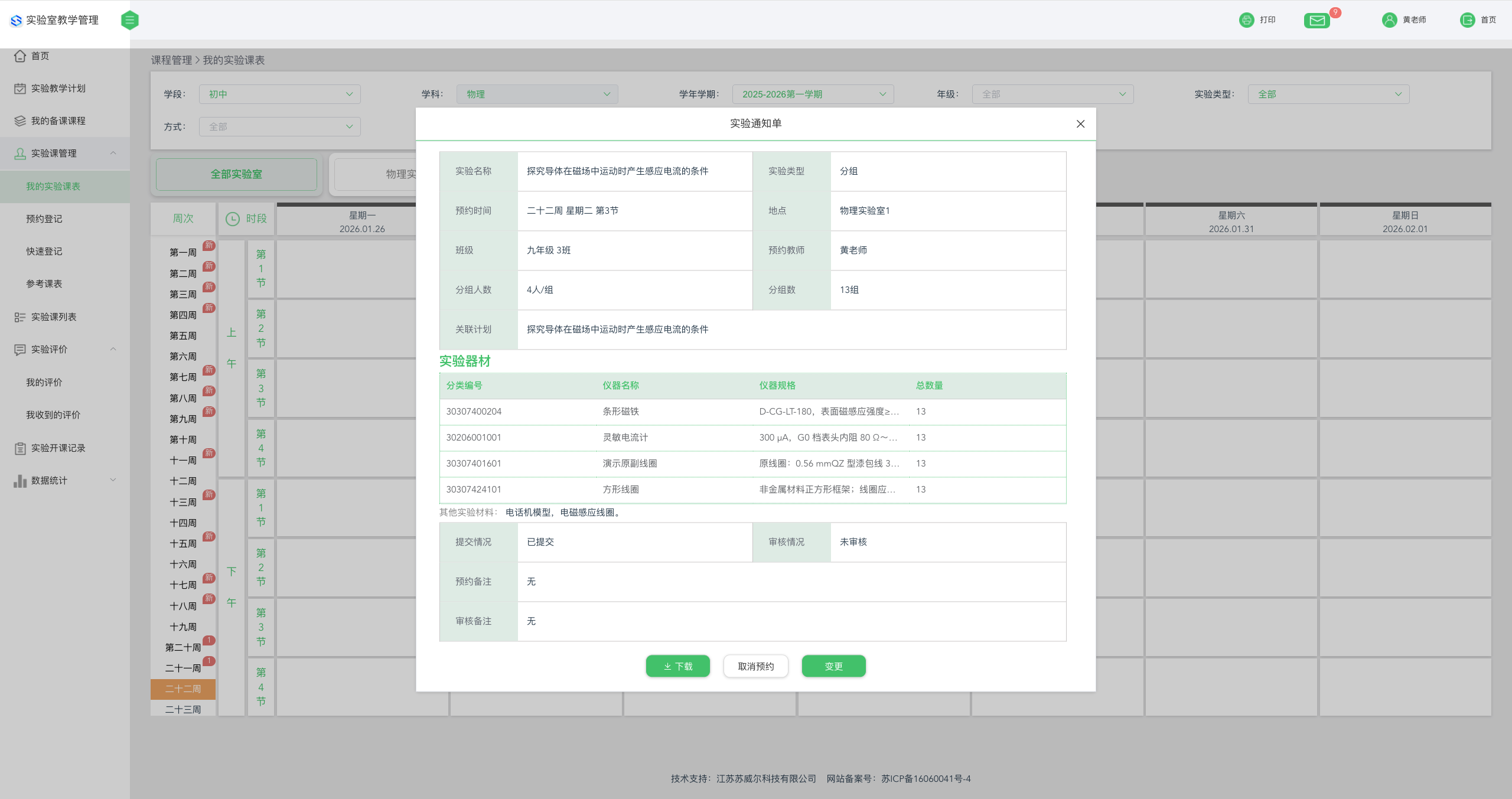Click the 黄老师 user avatar icon
The width and height of the screenshot is (1512, 799).
1389,20
